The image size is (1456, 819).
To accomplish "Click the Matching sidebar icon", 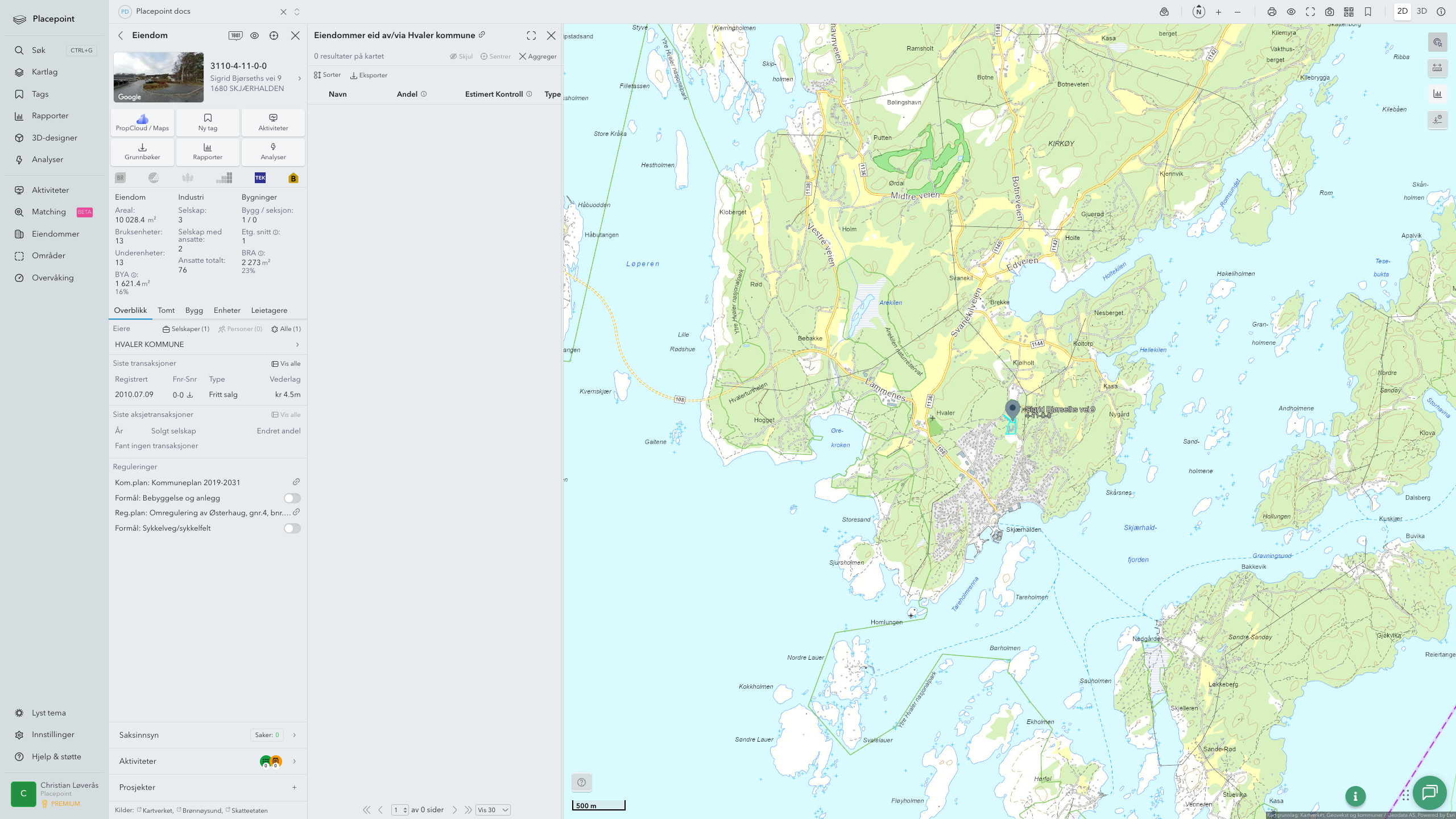I will pos(19,212).
